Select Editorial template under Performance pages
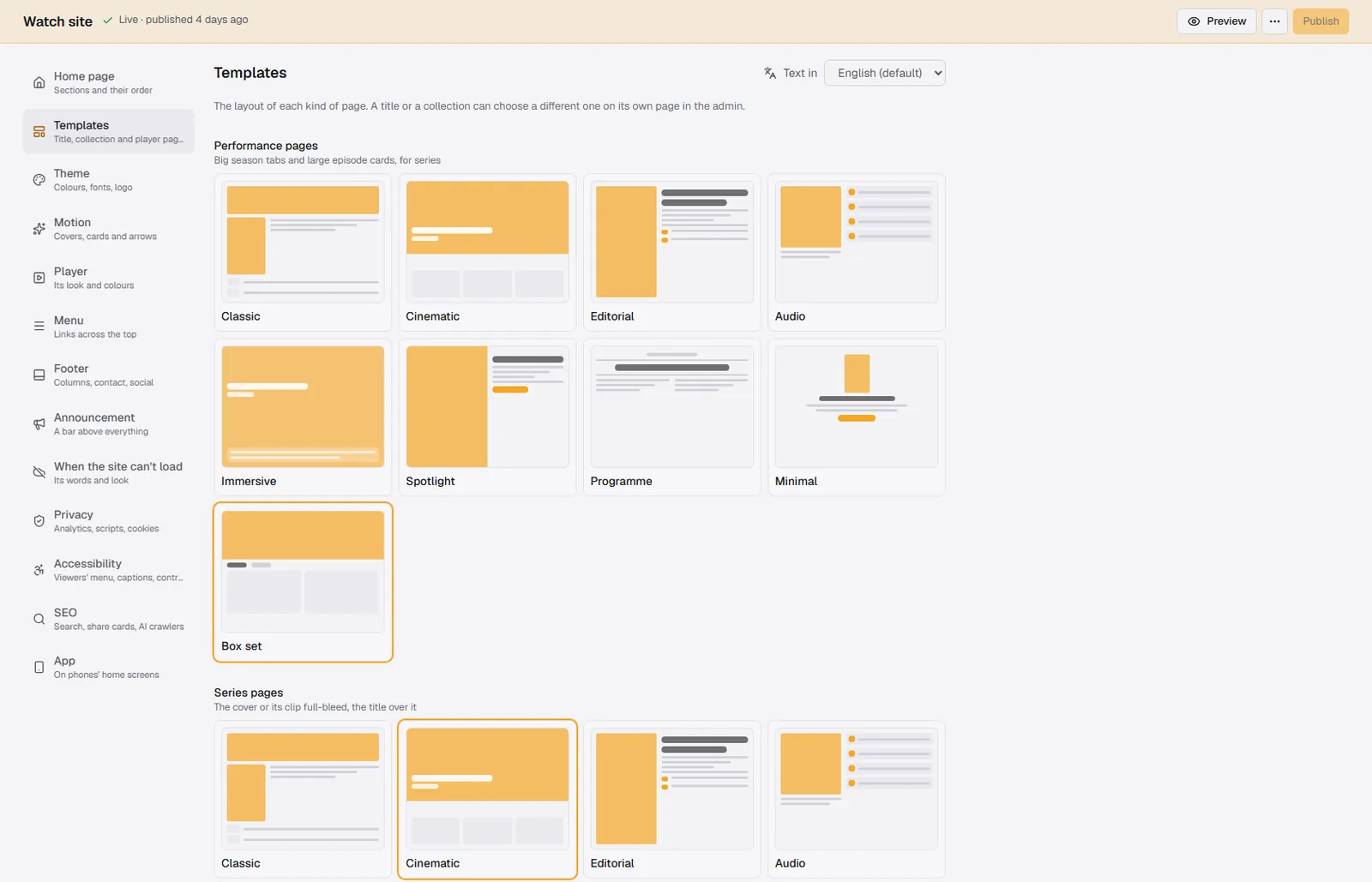 point(672,252)
